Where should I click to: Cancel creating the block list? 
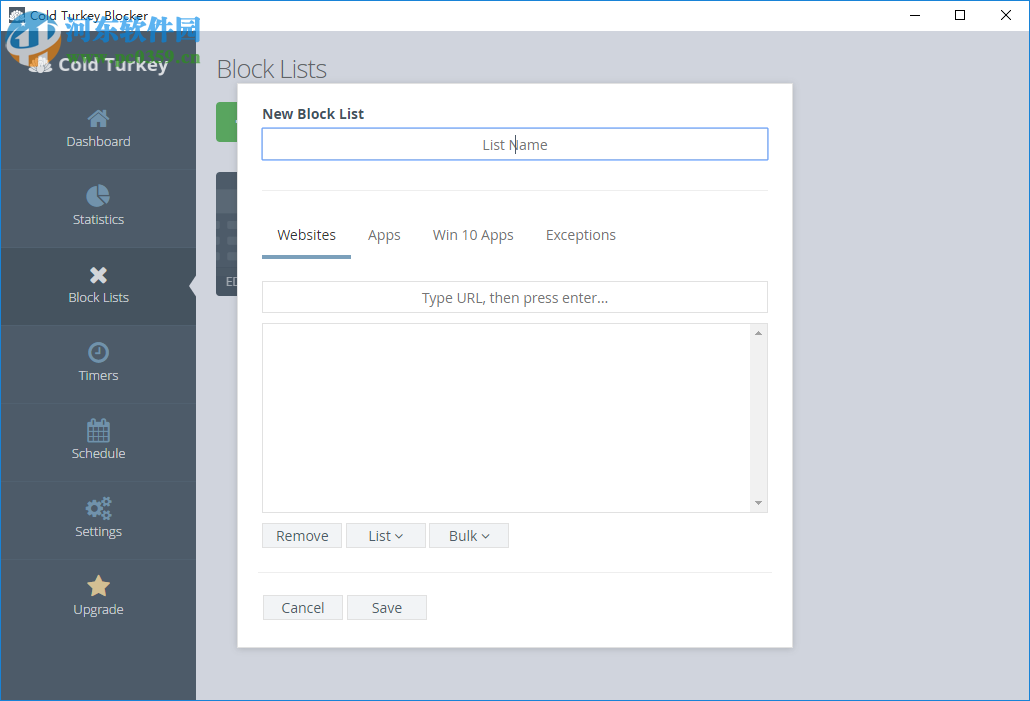(302, 607)
